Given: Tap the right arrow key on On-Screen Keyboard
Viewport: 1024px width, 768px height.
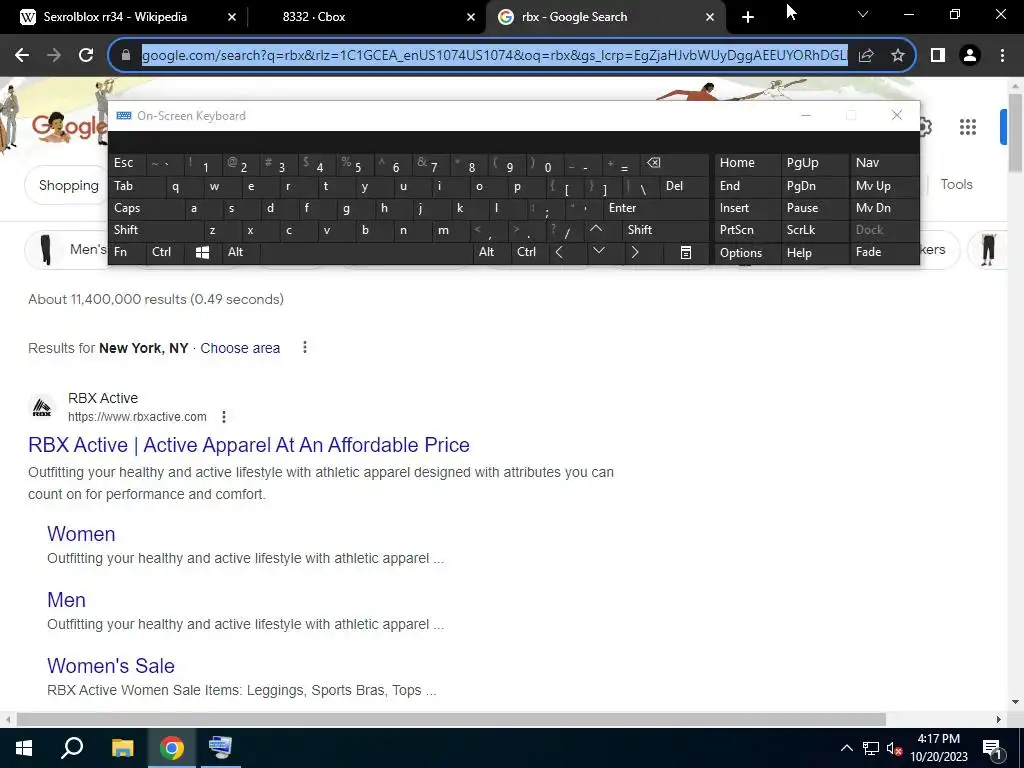Looking at the screenshot, I should [635, 252].
